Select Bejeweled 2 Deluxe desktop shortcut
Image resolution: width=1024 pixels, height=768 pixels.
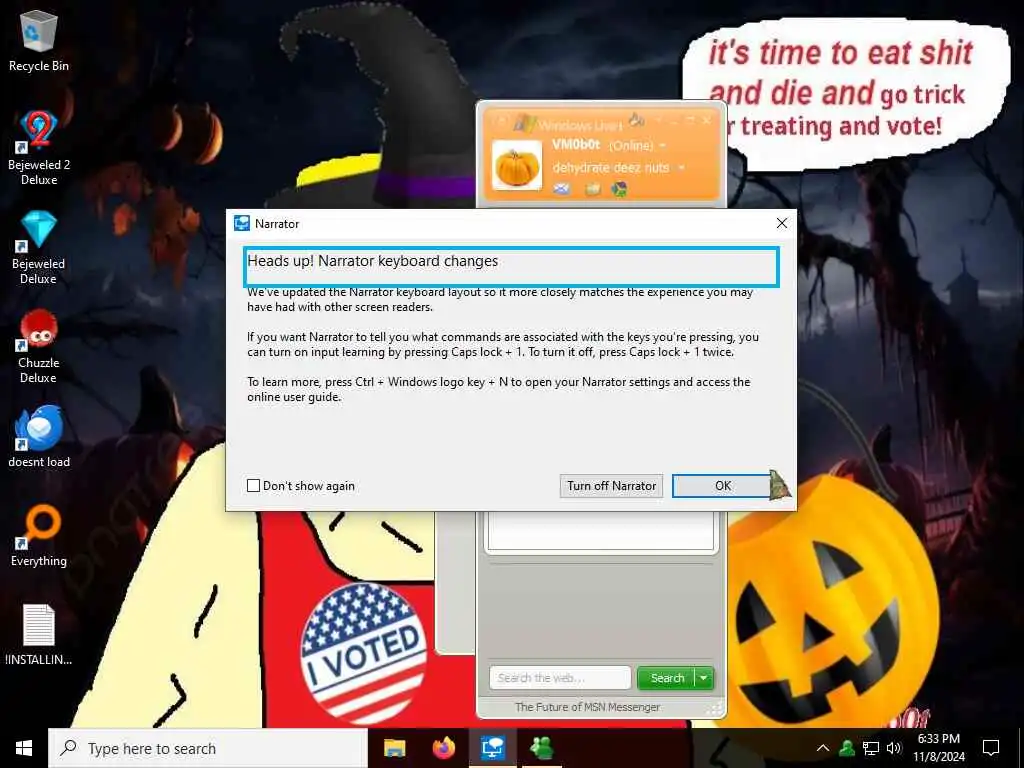pos(39,148)
